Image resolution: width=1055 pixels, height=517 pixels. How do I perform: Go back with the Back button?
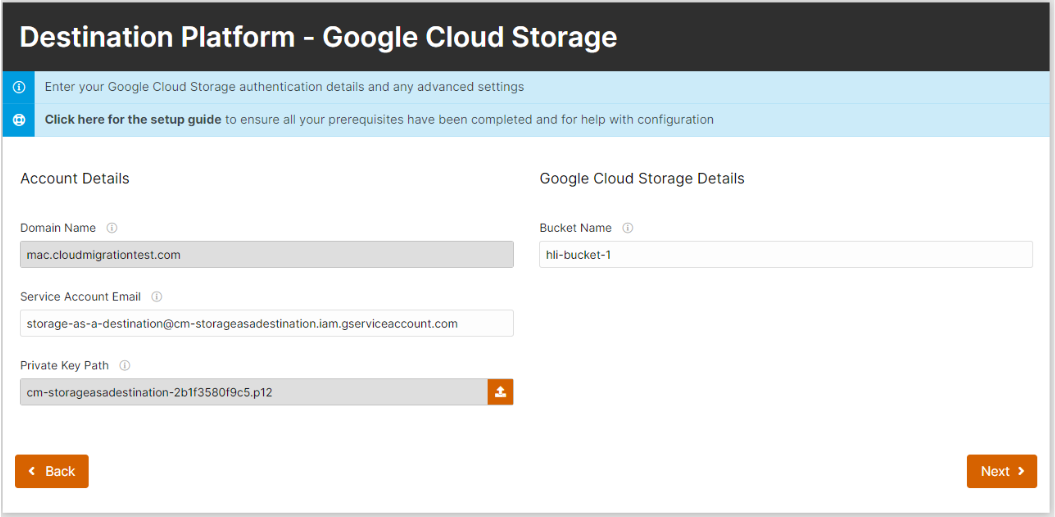52,471
